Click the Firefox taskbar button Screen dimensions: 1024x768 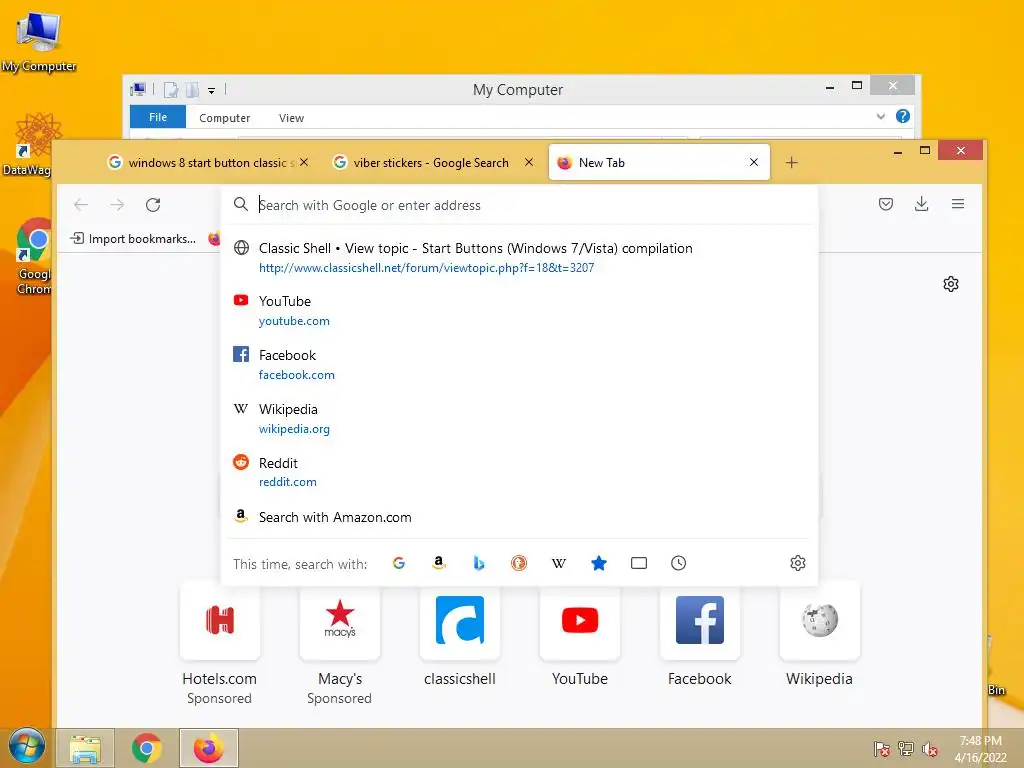208,748
